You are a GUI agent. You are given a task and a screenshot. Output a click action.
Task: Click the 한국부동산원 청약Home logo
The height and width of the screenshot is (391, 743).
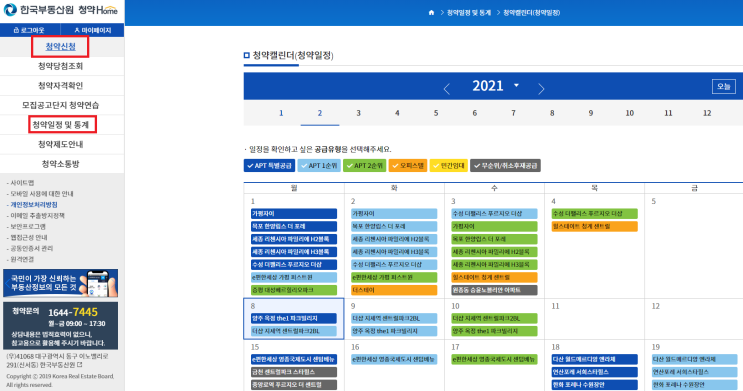click(61, 10)
